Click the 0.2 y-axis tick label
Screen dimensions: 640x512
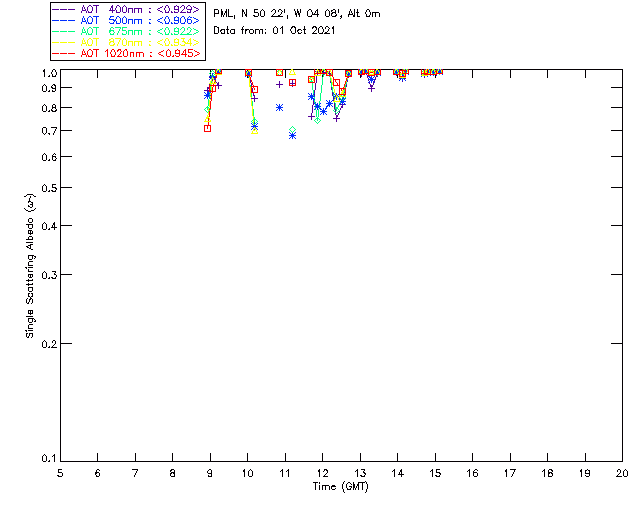point(49,344)
